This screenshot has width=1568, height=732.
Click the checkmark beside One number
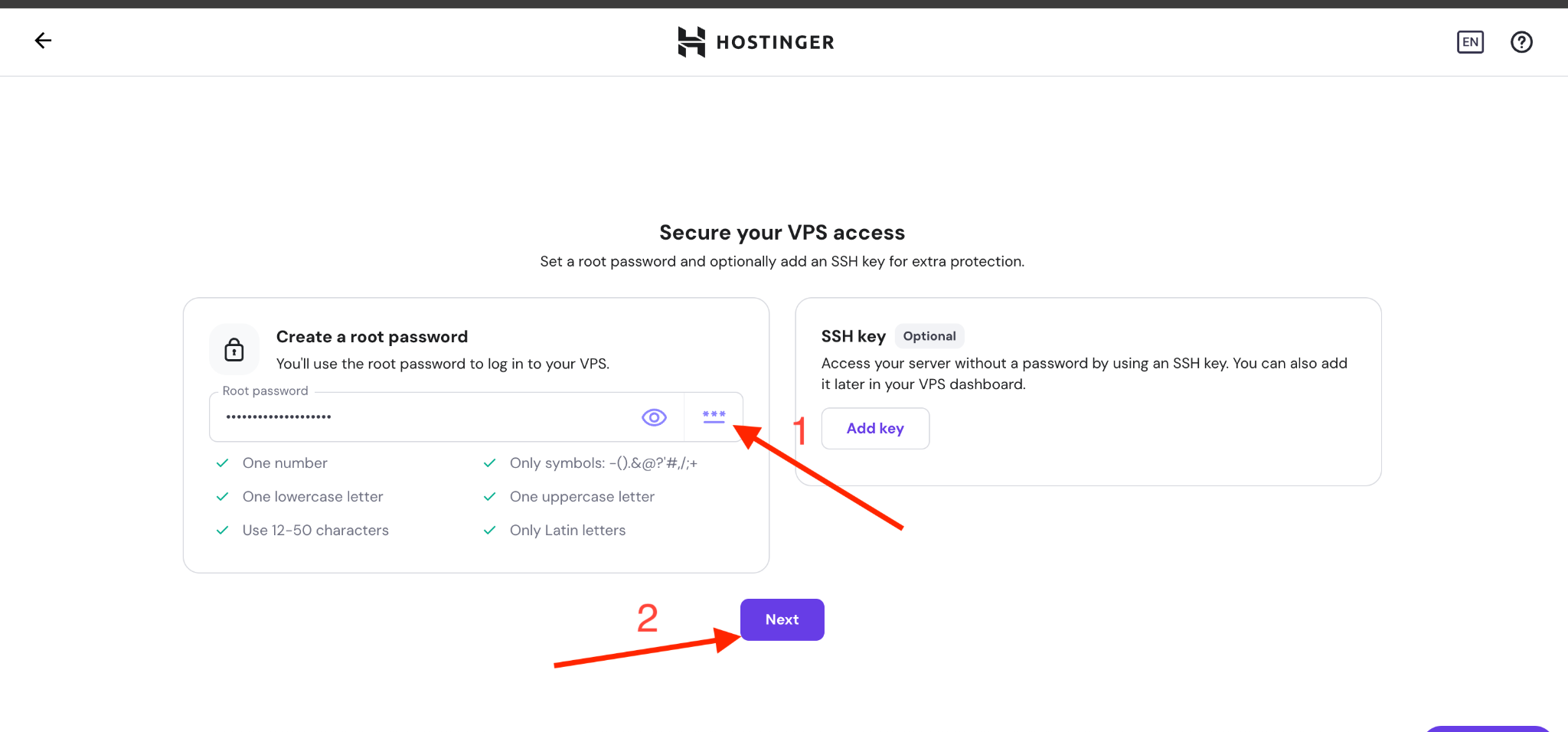pos(223,463)
